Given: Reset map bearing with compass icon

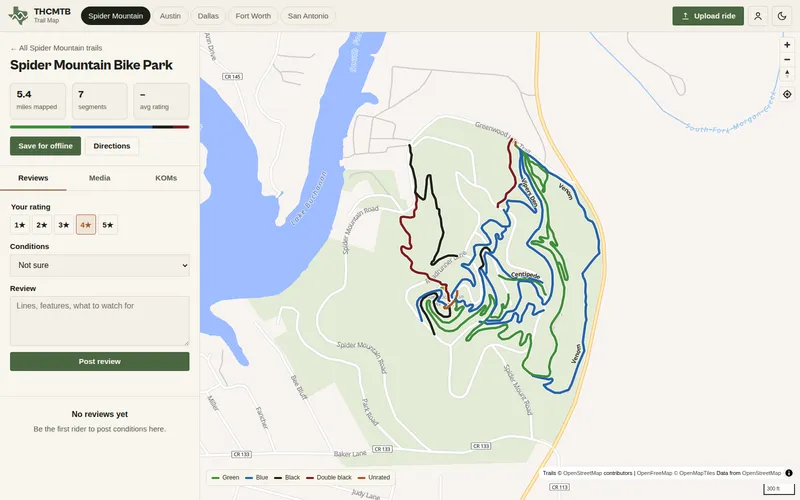Looking at the screenshot, I should (787, 74).
